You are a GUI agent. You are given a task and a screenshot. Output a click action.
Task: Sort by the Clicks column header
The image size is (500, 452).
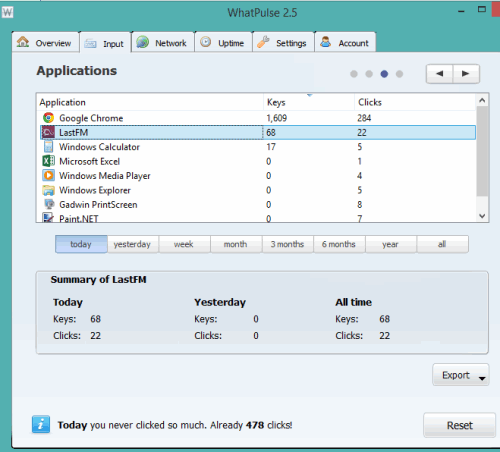(415, 102)
